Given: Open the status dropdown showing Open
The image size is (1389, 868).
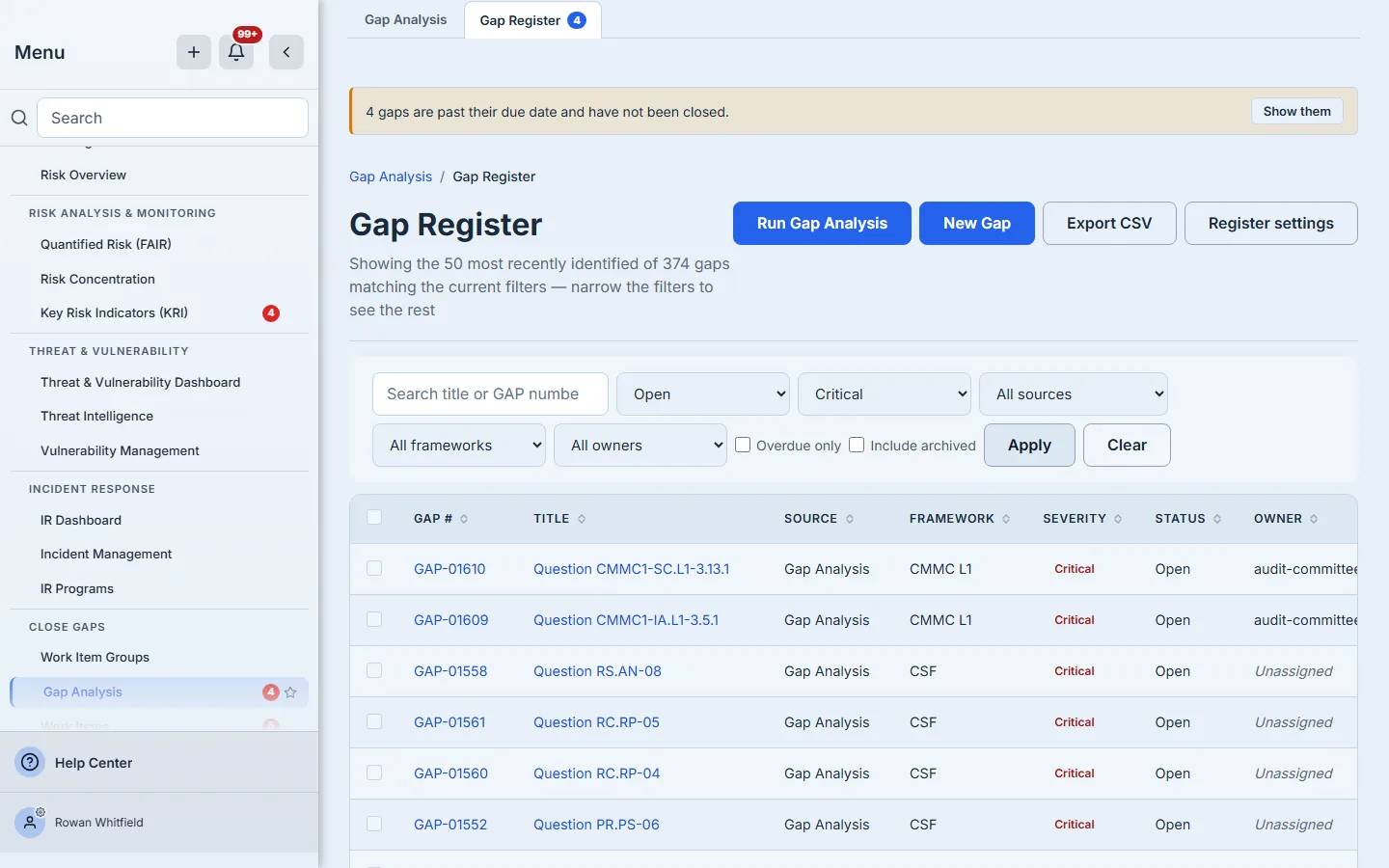Looking at the screenshot, I should pyautogui.click(x=703, y=394).
